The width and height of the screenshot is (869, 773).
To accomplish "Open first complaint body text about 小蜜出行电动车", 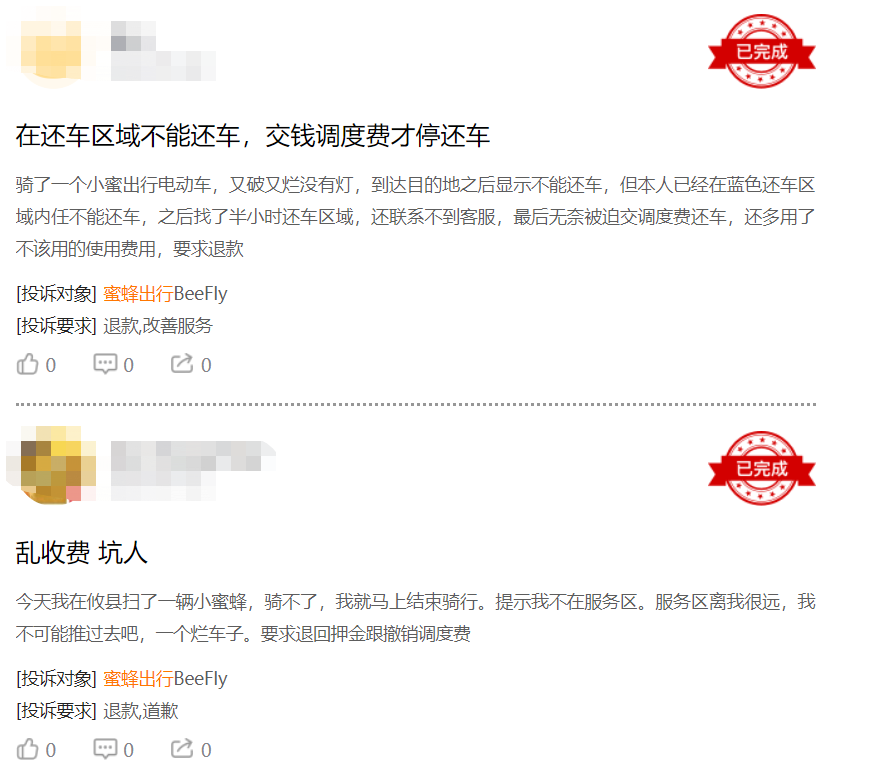I will click(415, 217).
